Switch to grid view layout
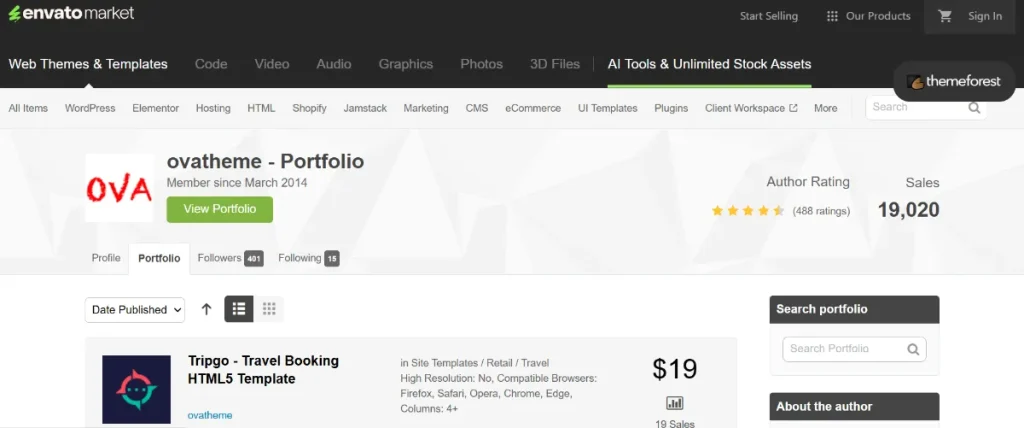Image resolution: width=1024 pixels, height=428 pixels. 268,309
